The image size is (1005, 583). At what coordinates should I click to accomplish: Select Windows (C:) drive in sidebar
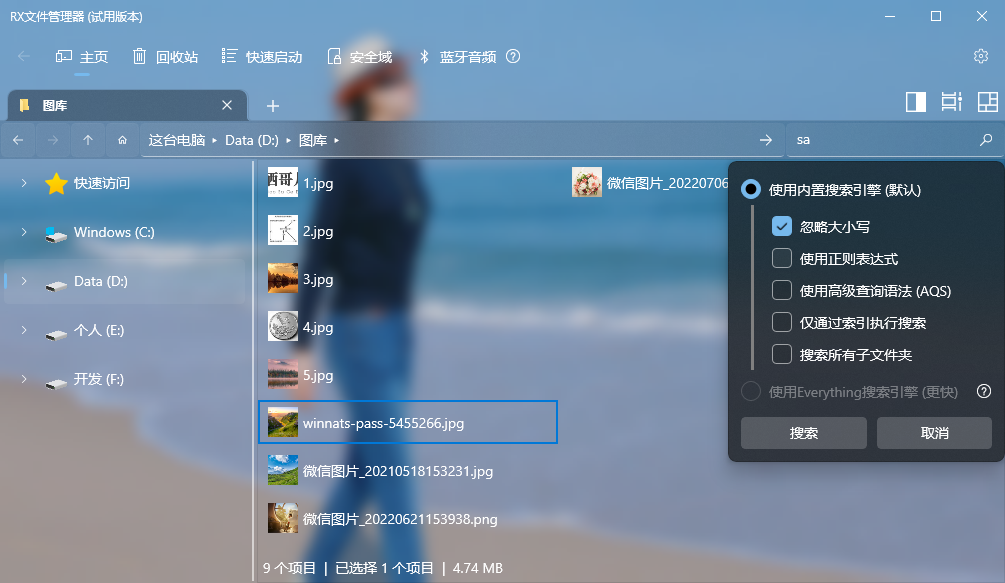pyautogui.click(x=114, y=232)
